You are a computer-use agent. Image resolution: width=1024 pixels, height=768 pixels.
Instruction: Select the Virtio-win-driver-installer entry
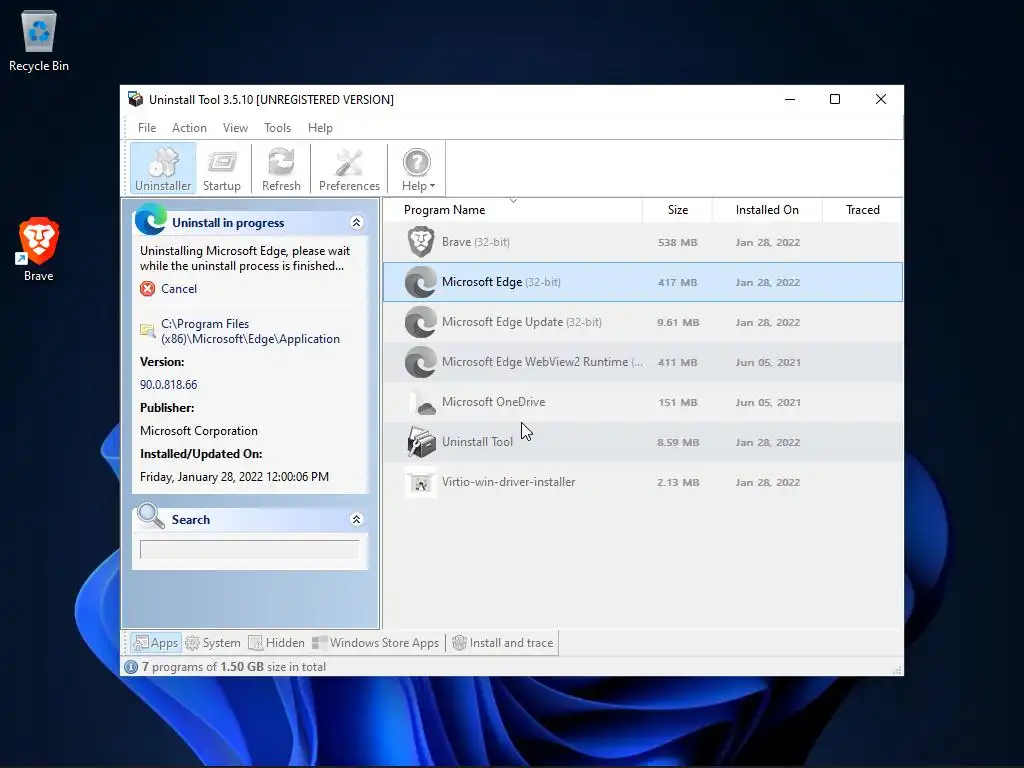[x=643, y=482]
